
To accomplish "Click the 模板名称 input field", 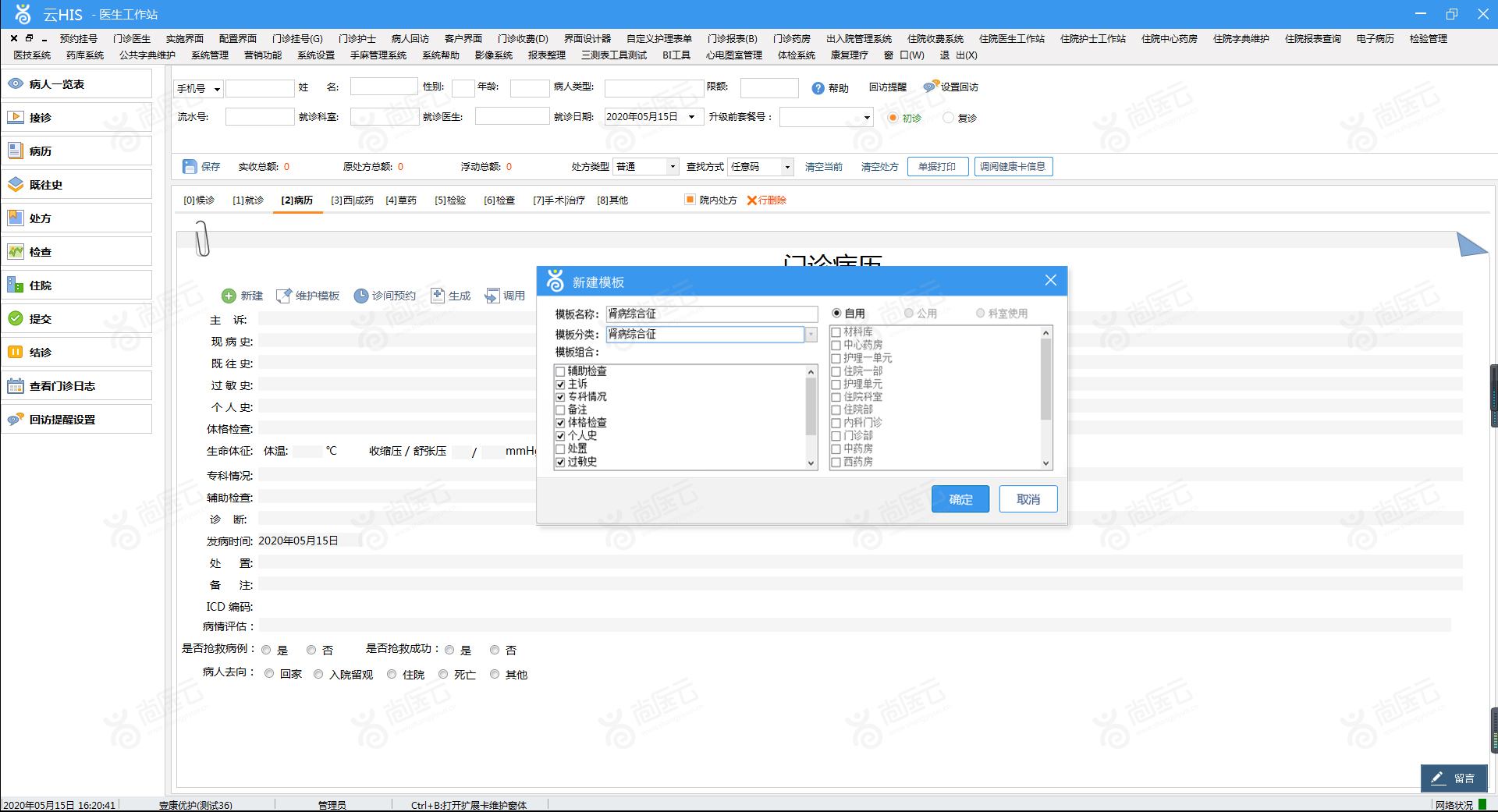I will (x=712, y=314).
